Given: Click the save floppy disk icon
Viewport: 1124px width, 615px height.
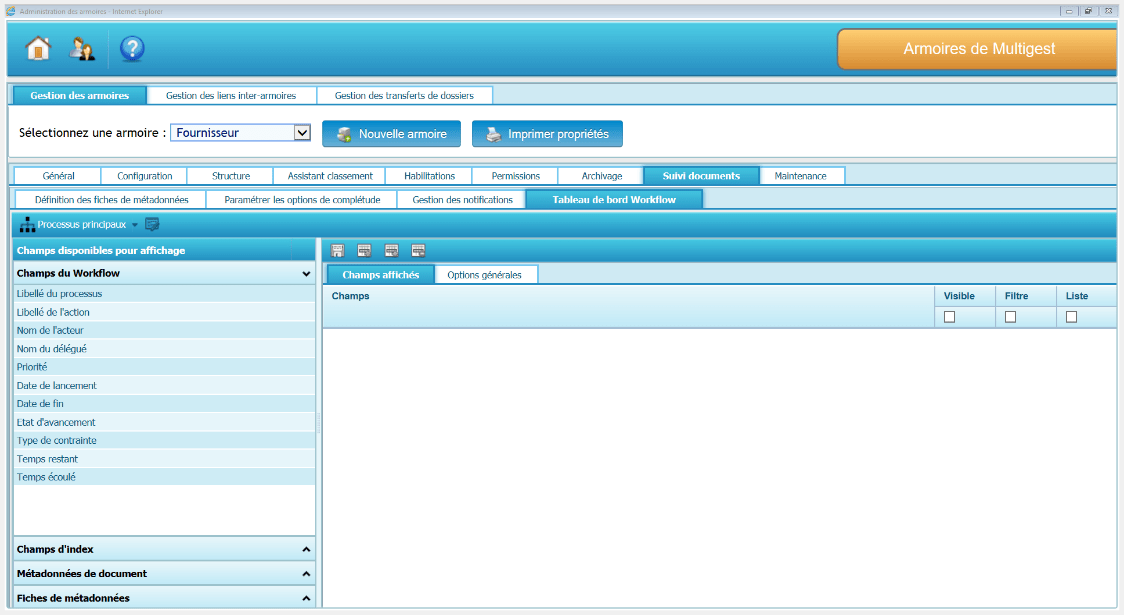Looking at the screenshot, I should [338, 250].
